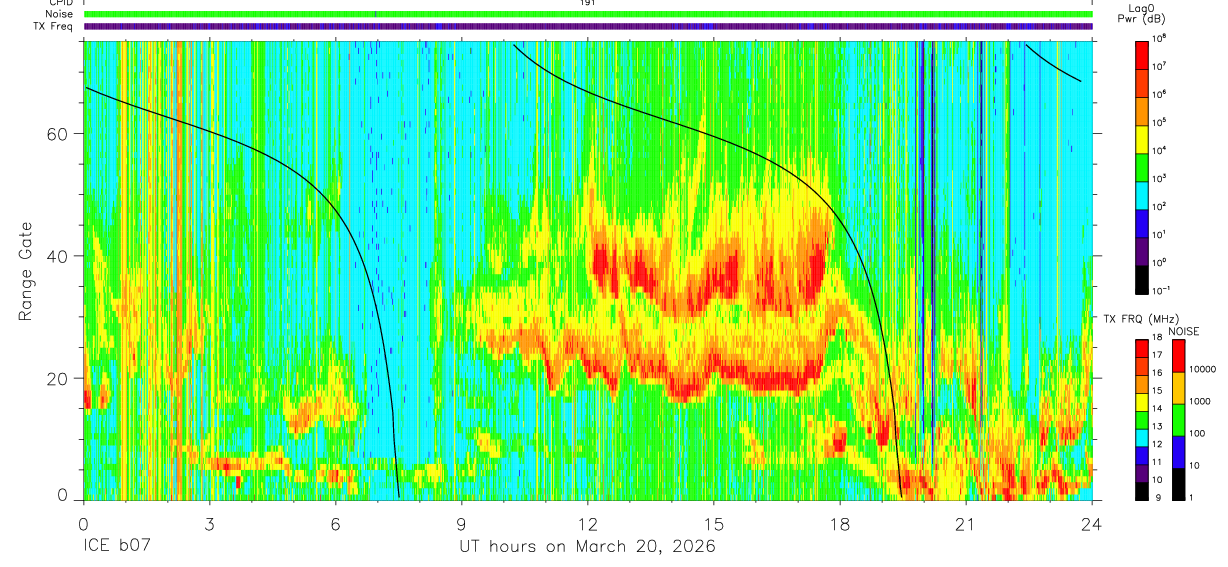The image size is (1228, 567).
Task: Click the x-axis tick label '15'
Action: 714,524
